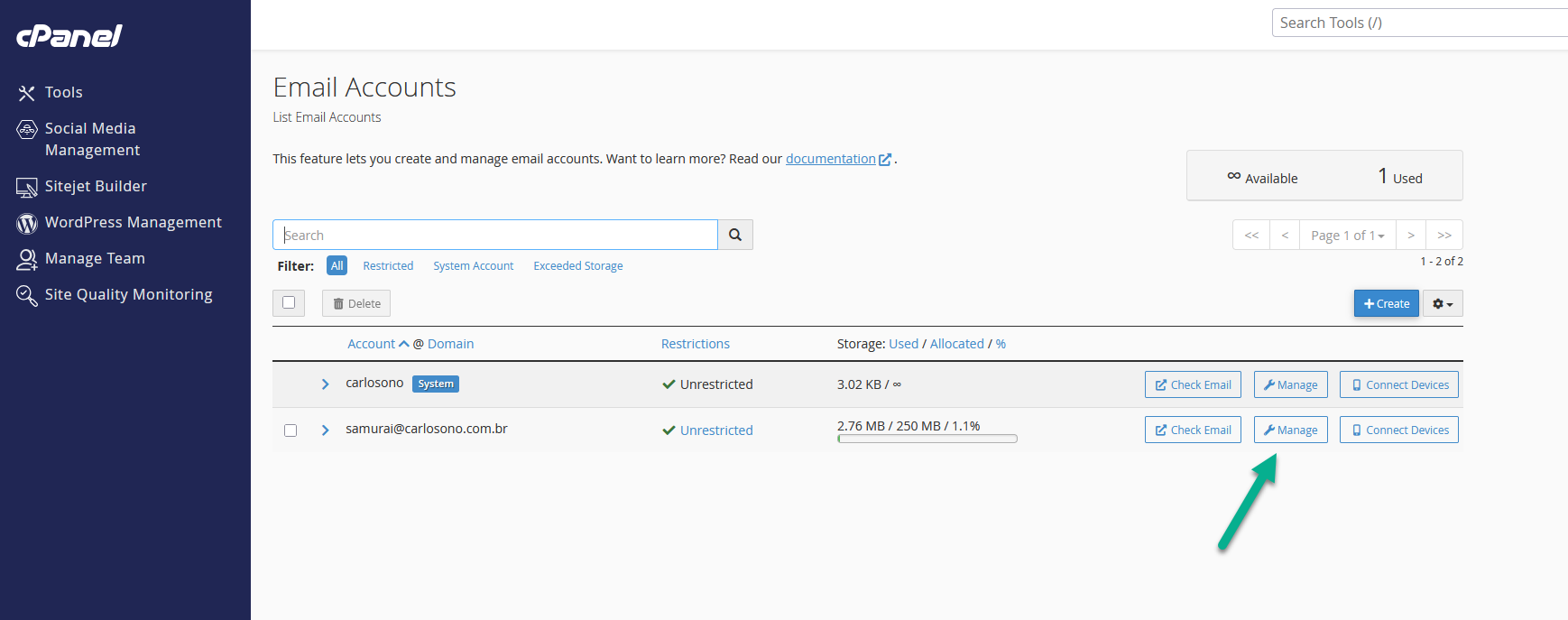Viewport: 1568px width, 620px height.
Task: Sort storage by % column
Action: [x=1001, y=344]
